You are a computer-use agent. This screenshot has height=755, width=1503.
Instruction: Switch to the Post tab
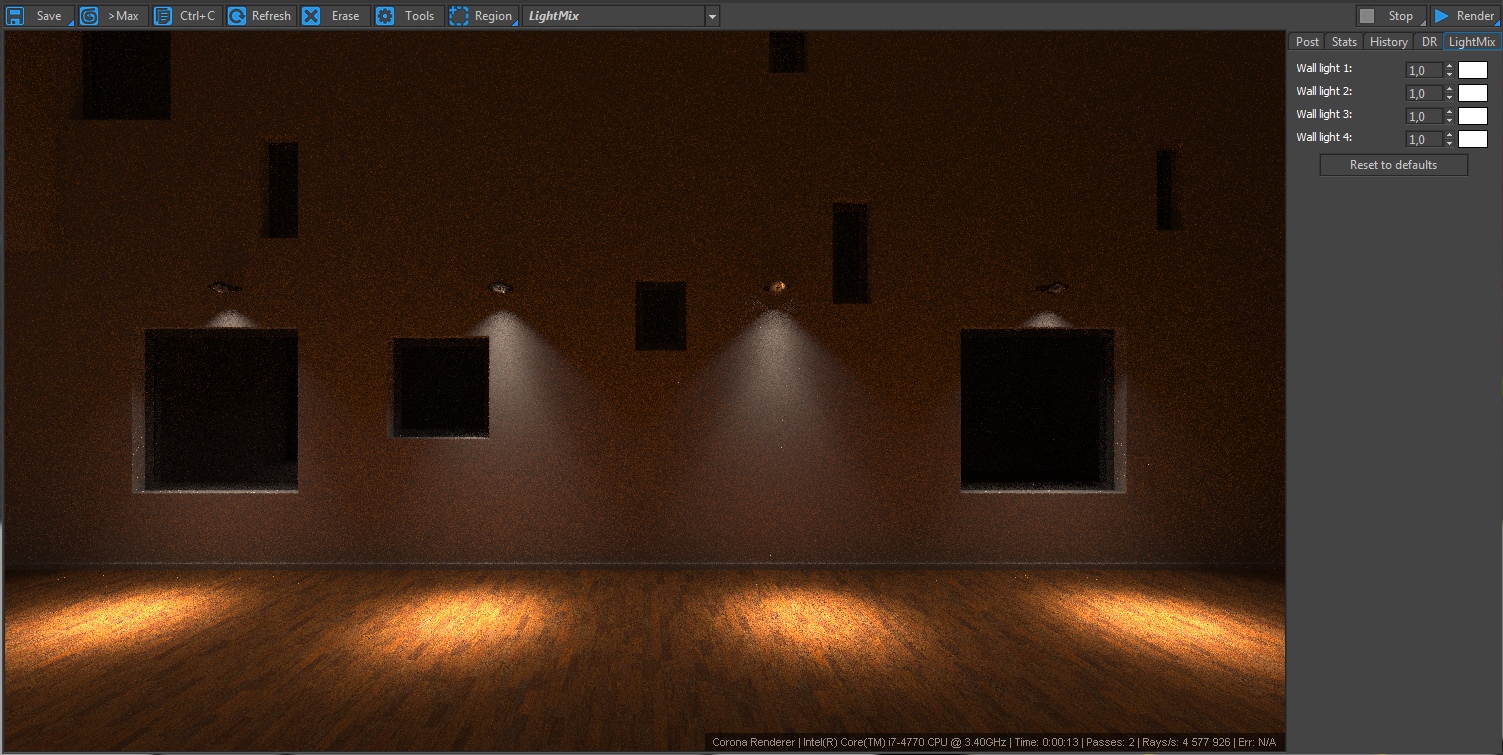click(1307, 41)
